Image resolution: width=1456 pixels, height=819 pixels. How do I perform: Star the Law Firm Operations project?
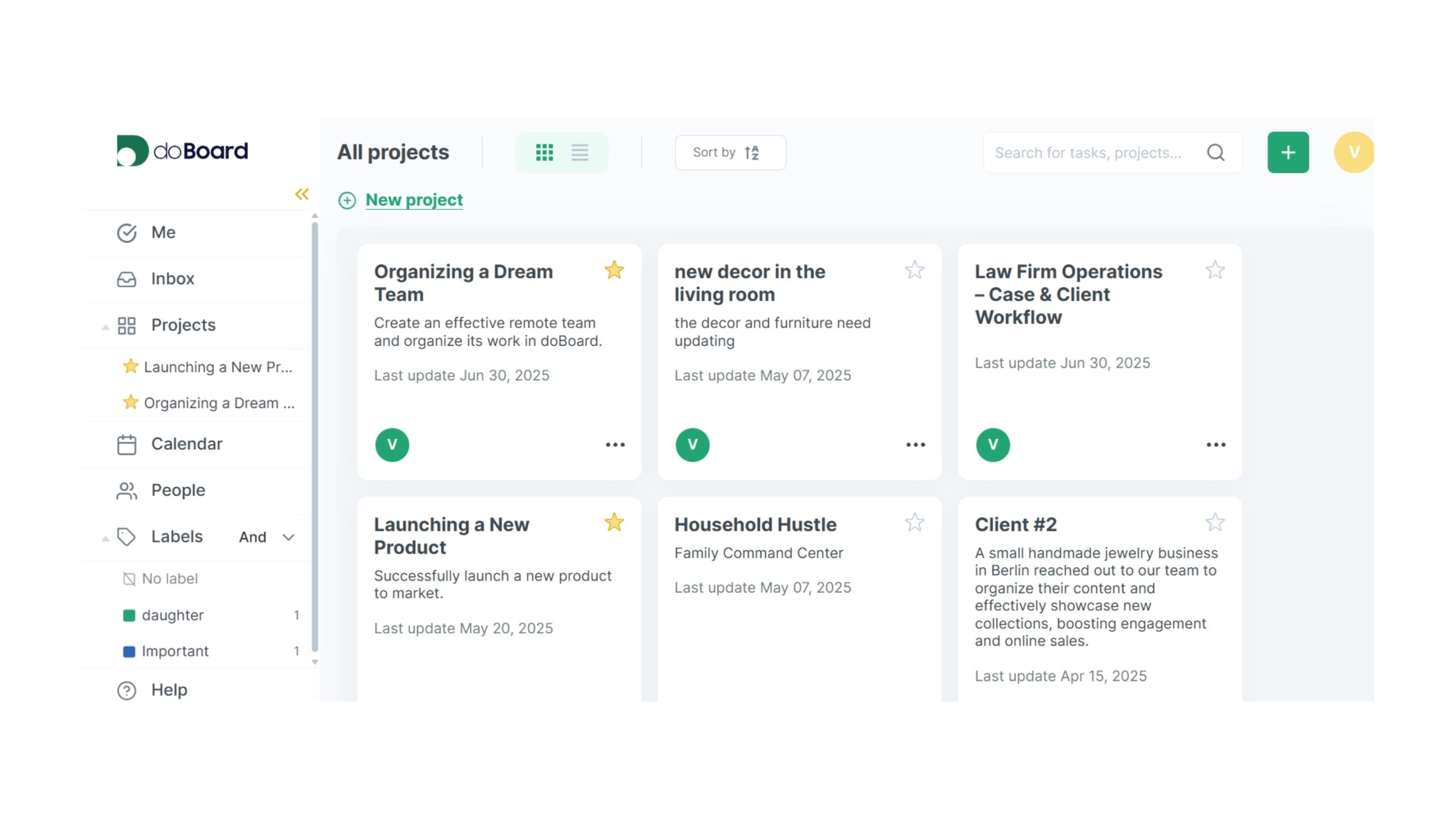point(1215,270)
